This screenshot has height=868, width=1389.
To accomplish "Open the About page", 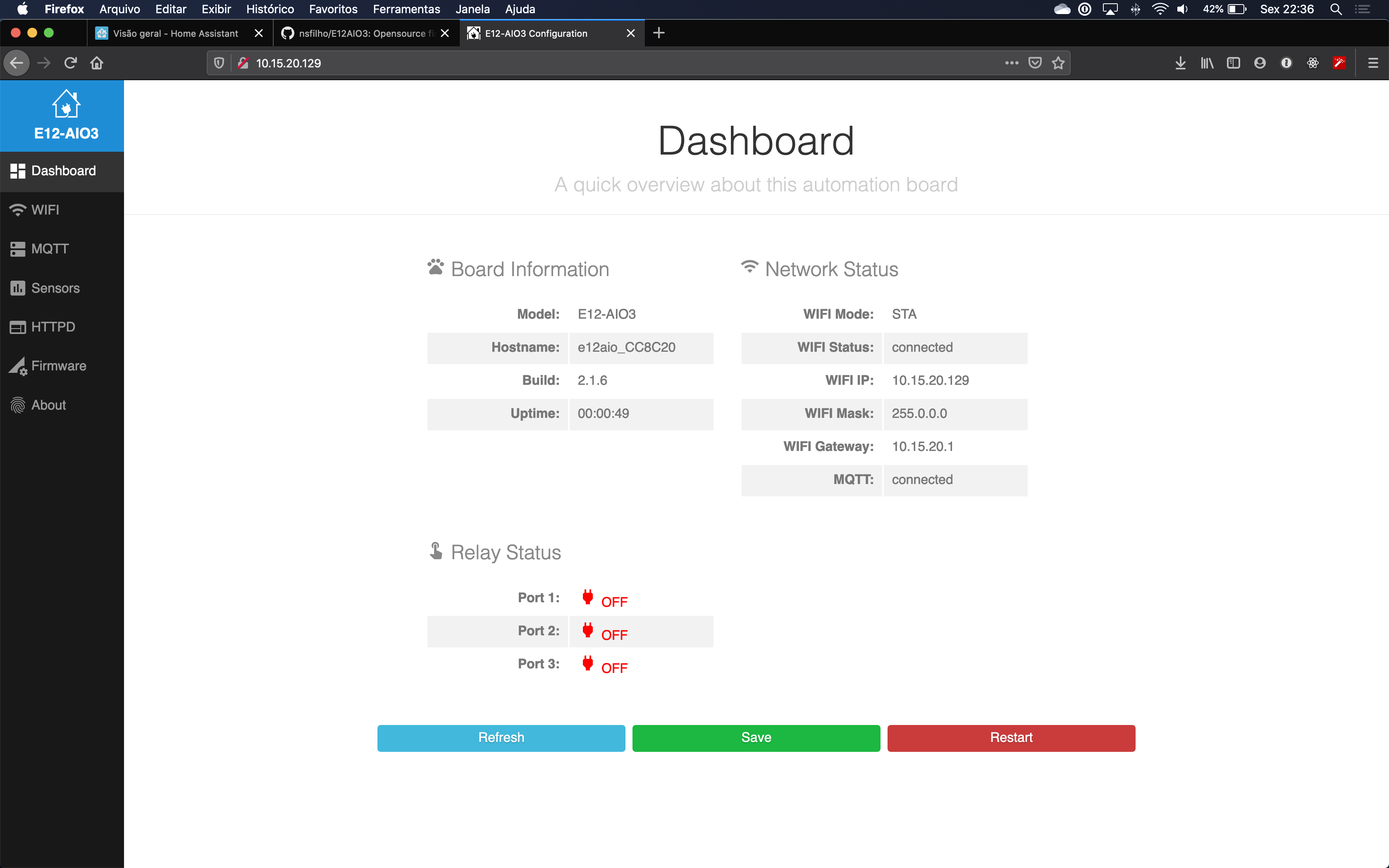I will point(48,405).
